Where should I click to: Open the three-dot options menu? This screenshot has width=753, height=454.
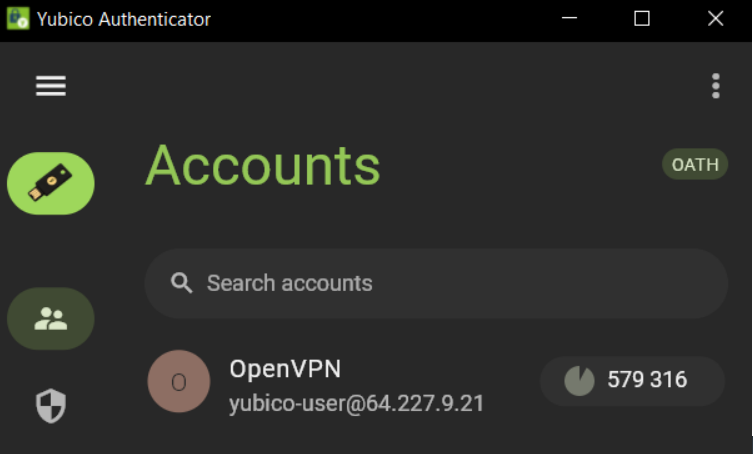(x=716, y=86)
